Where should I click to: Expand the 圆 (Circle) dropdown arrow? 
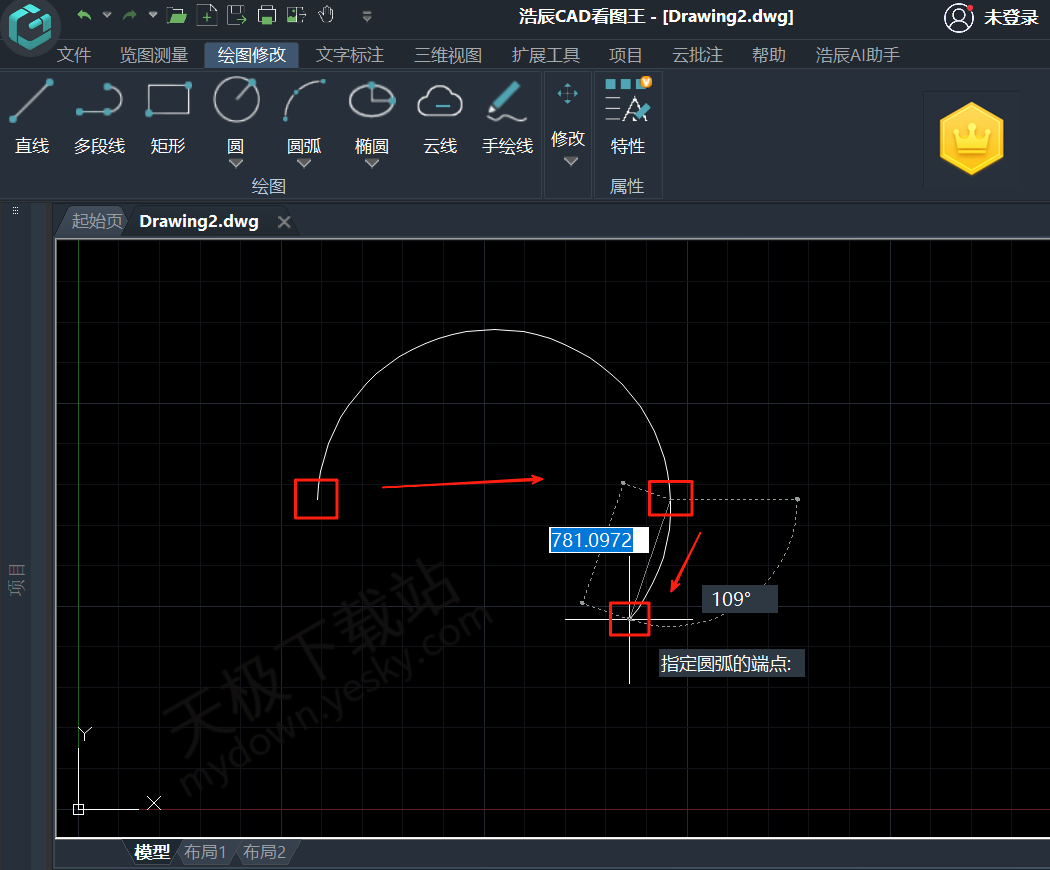(x=236, y=164)
